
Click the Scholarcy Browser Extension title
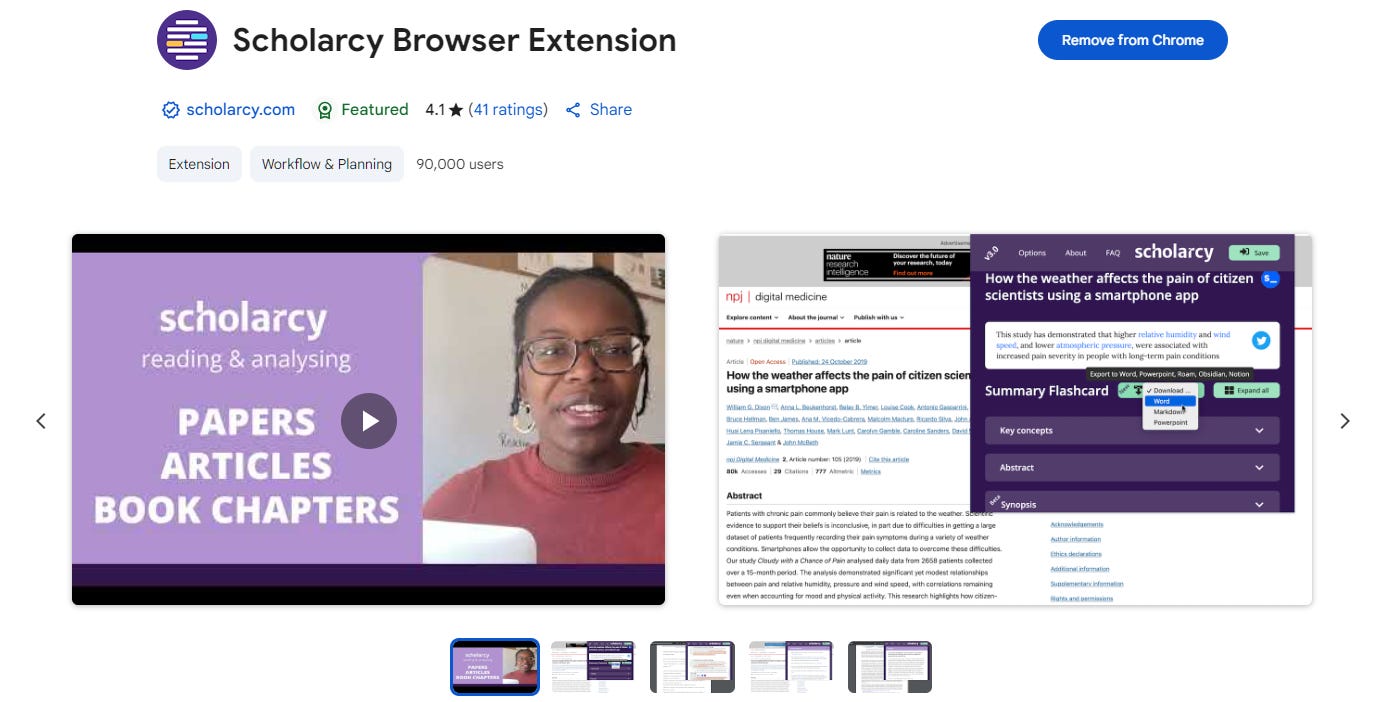point(454,40)
